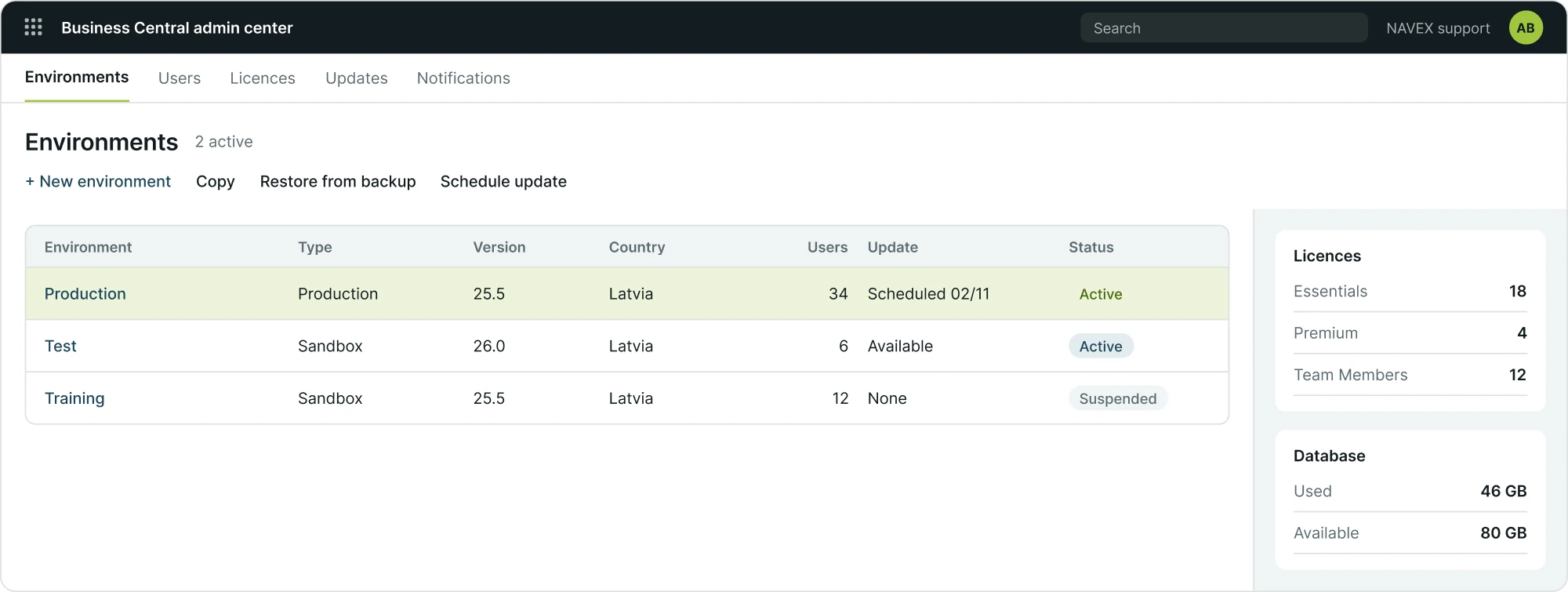Select Active status in Production row
This screenshot has height=592, width=1568.
pos(1101,294)
